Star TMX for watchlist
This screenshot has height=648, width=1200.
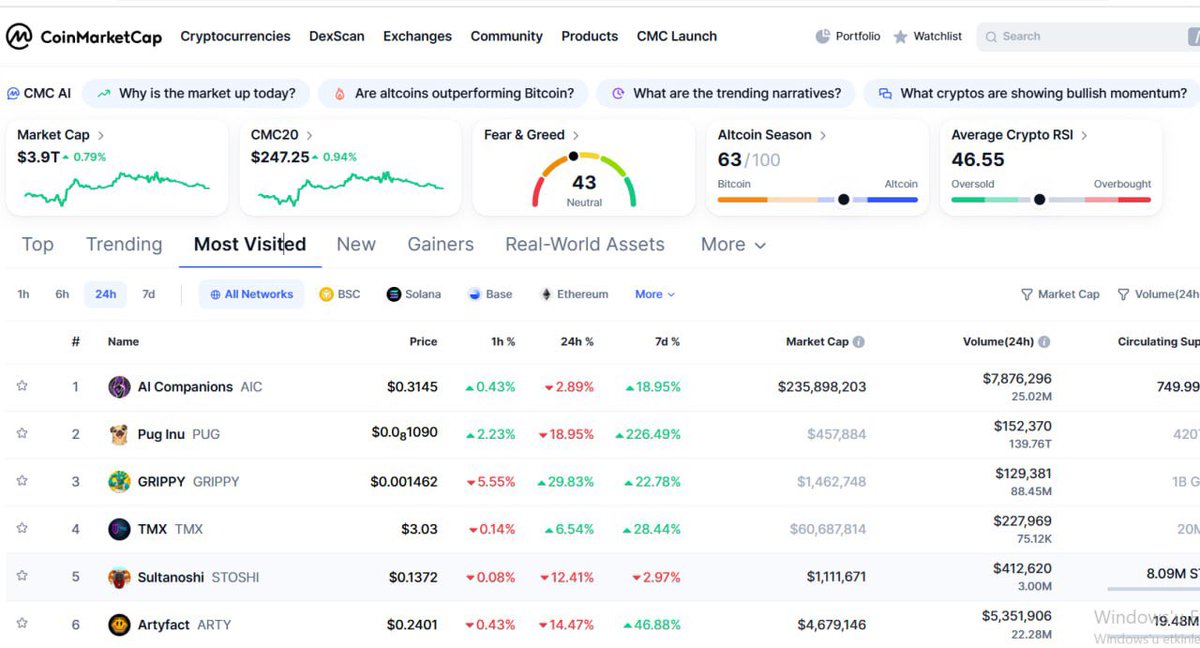pyautogui.click(x=22, y=528)
